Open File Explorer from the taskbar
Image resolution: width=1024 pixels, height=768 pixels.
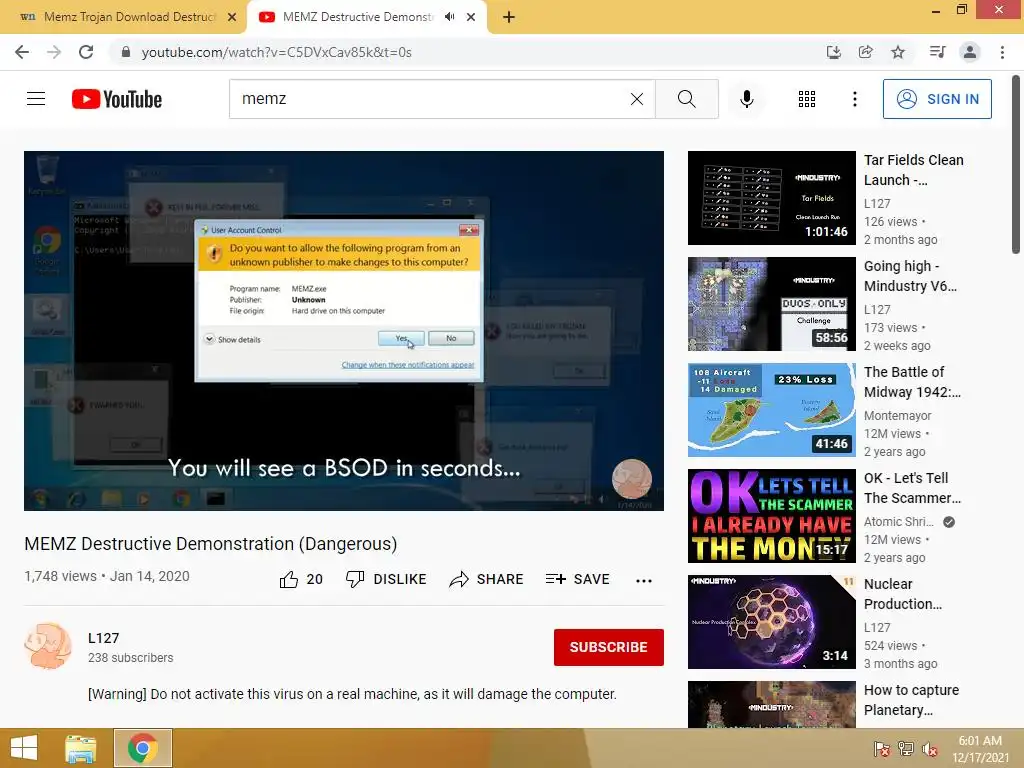coord(81,748)
